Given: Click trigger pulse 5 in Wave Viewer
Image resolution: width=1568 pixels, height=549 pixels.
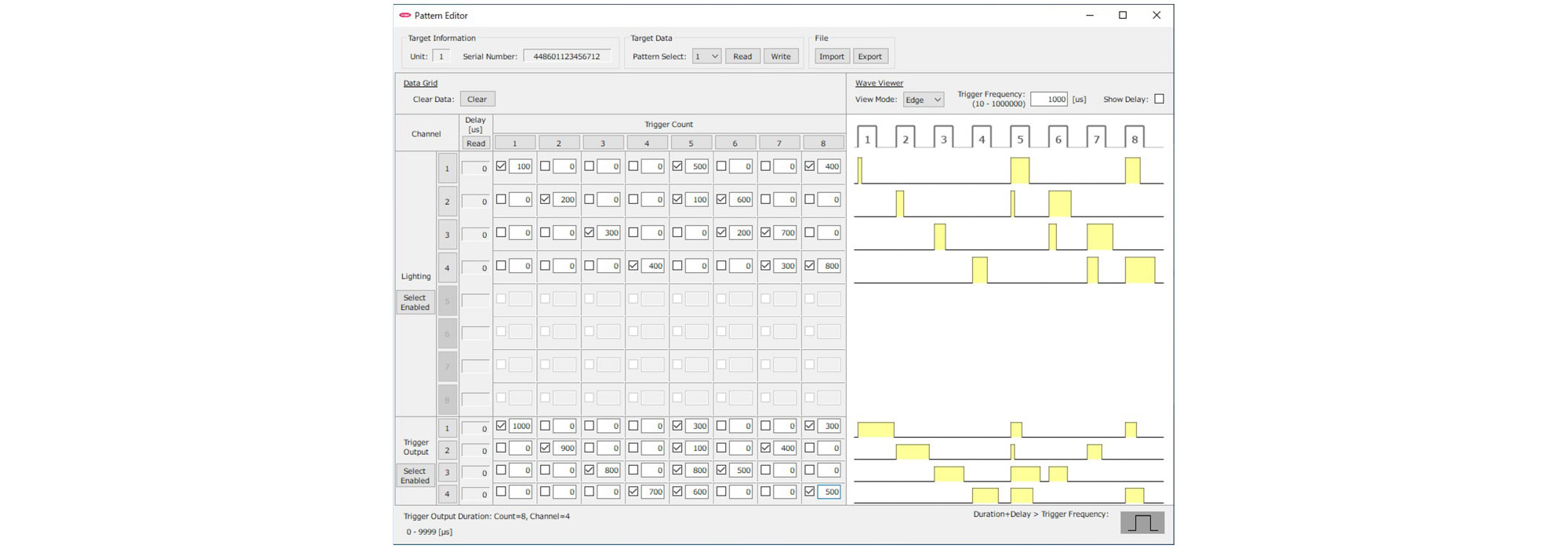Looking at the screenshot, I should tap(1019, 138).
